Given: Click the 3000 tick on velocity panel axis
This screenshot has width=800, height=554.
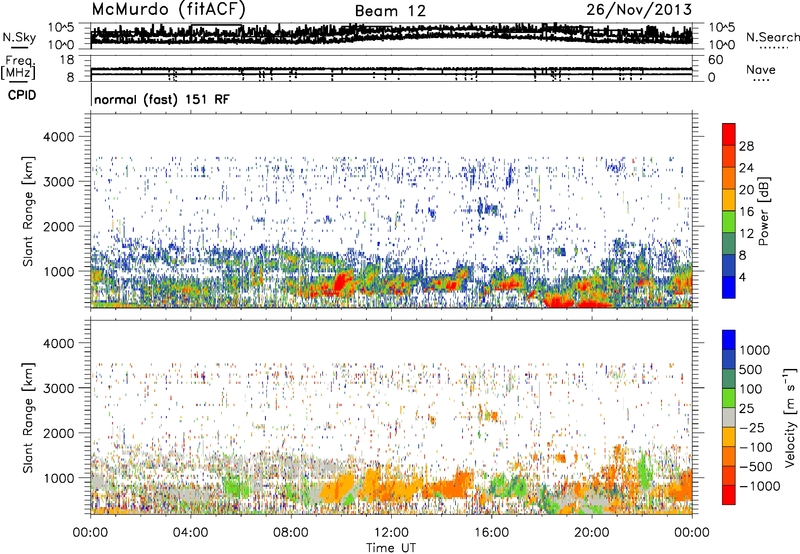Looking at the screenshot, I should [58, 388].
